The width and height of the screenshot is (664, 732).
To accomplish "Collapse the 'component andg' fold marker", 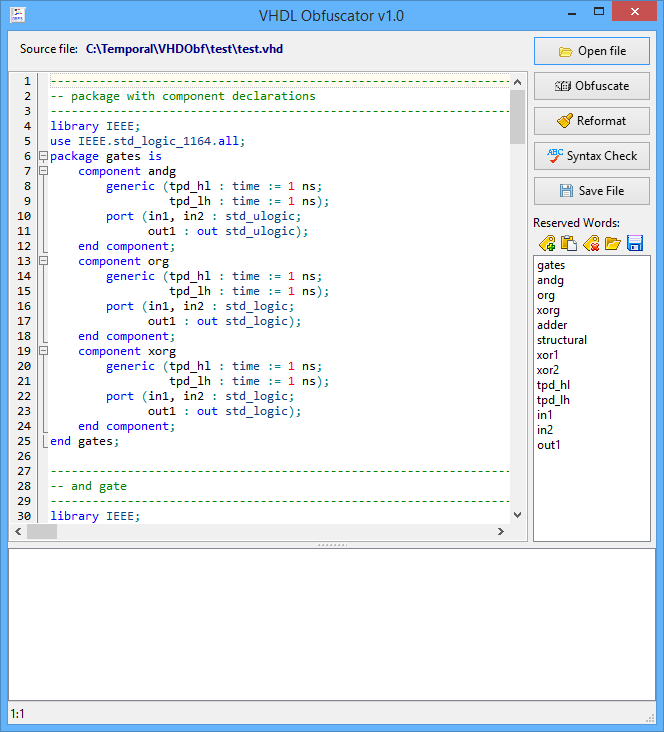I will pos(43,171).
